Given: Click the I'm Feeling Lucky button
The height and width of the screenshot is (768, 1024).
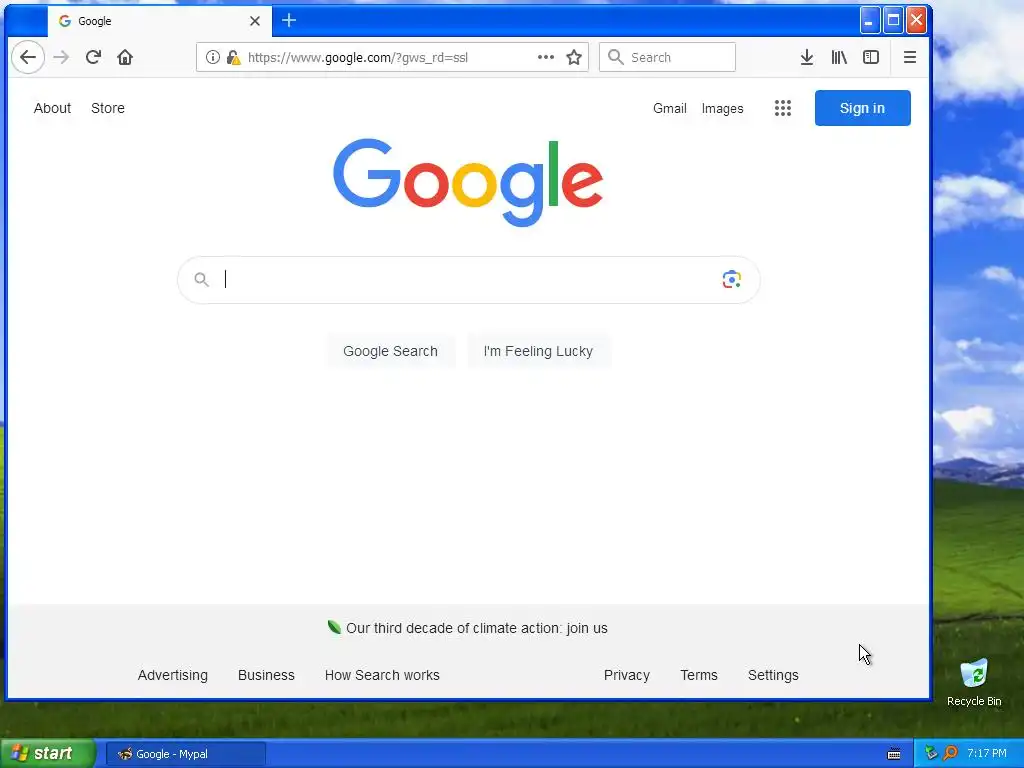Looking at the screenshot, I should [538, 351].
